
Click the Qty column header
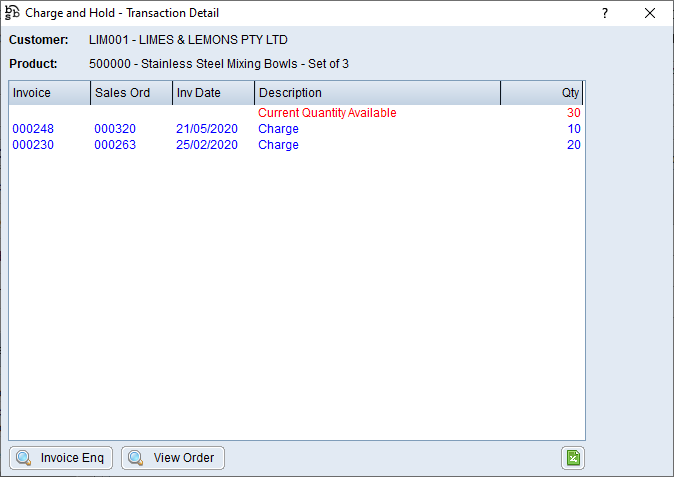tap(541, 93)
